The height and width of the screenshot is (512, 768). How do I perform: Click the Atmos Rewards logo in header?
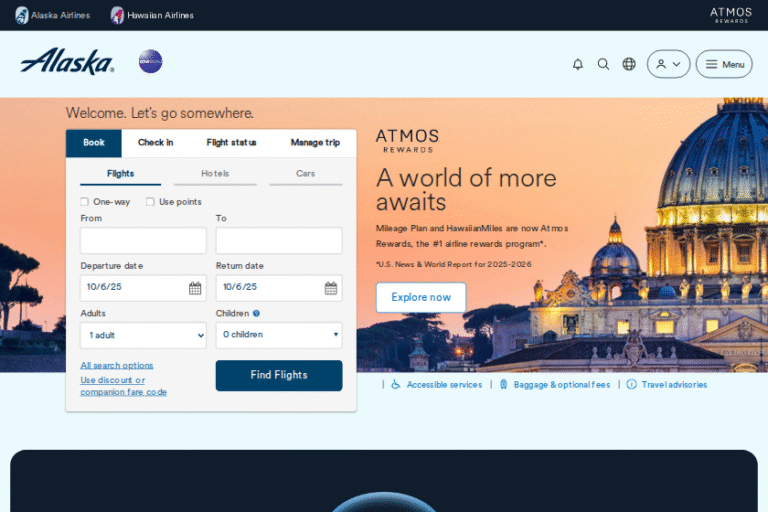(x=730, y=15)
